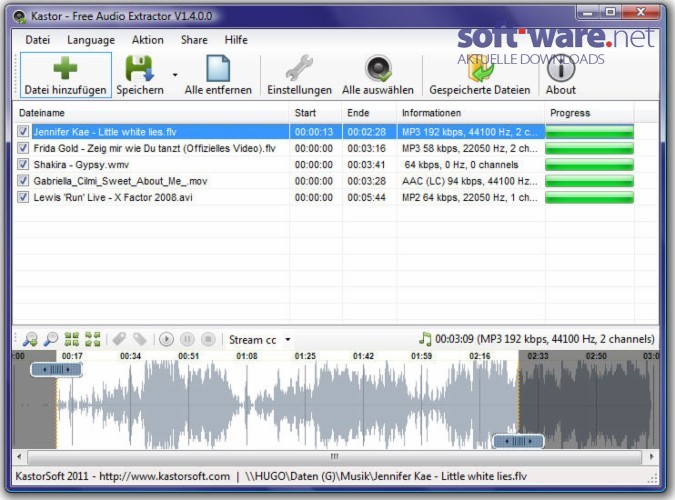Click the zoom out magnifier icon
The width and height of the screenshot is (675, 500).
(x=51, y=339)
